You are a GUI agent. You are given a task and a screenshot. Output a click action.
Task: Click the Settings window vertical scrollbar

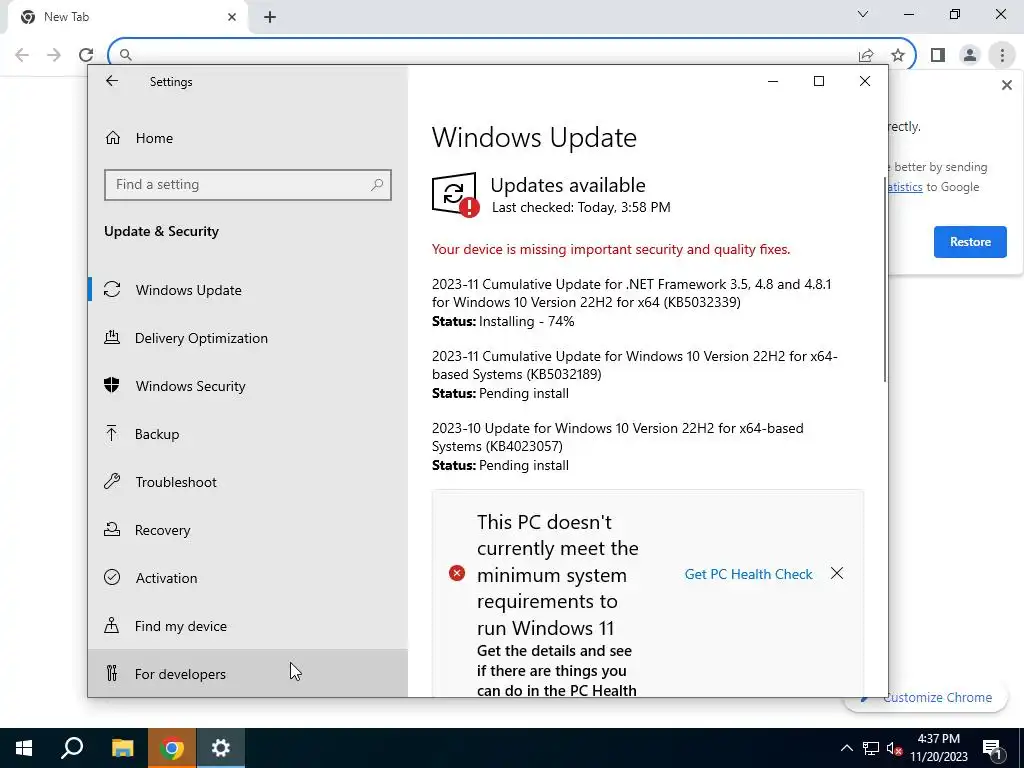[x=885, y=280]
